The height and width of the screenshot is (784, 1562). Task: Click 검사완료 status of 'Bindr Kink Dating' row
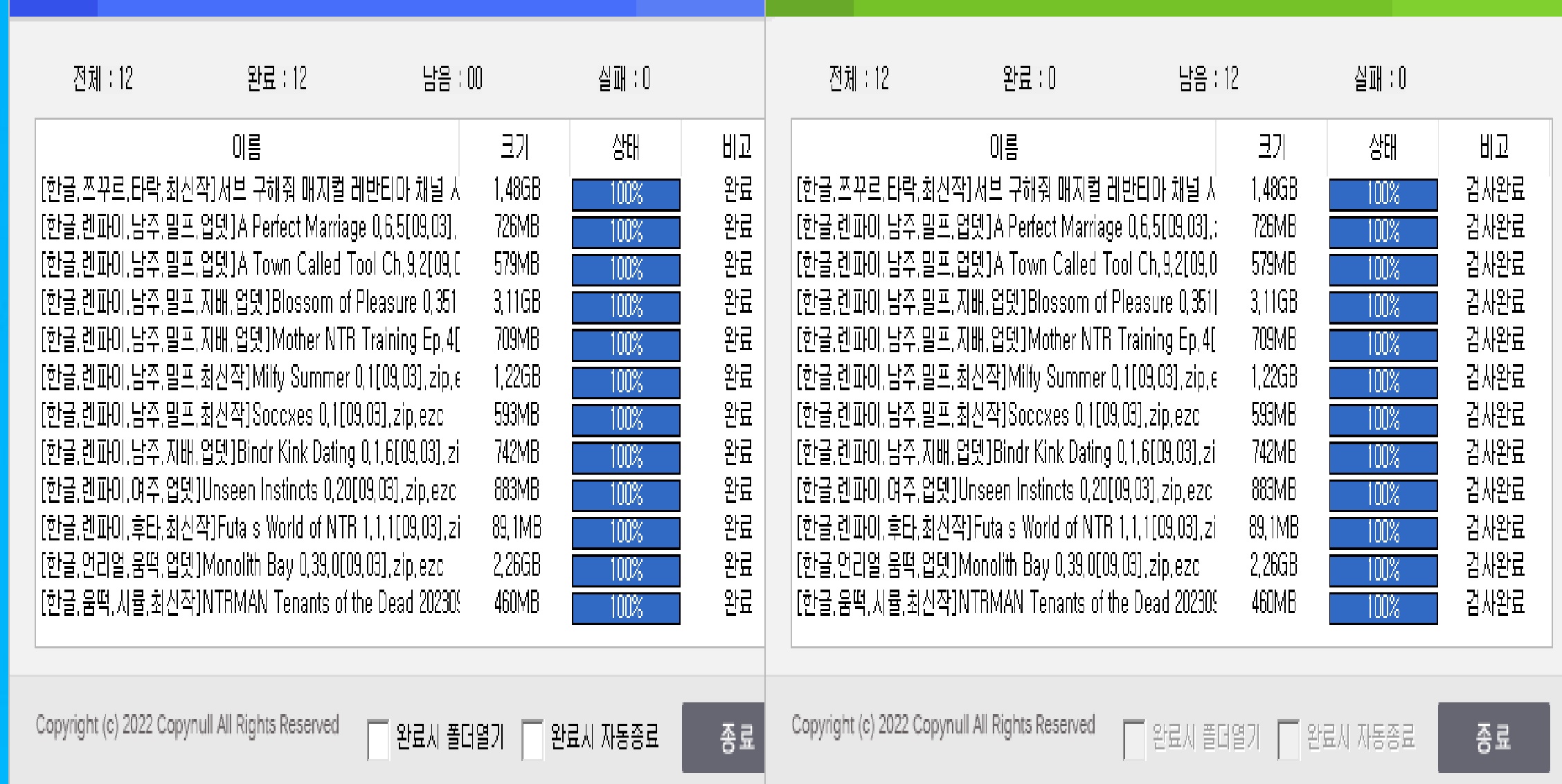[1495, 453]
